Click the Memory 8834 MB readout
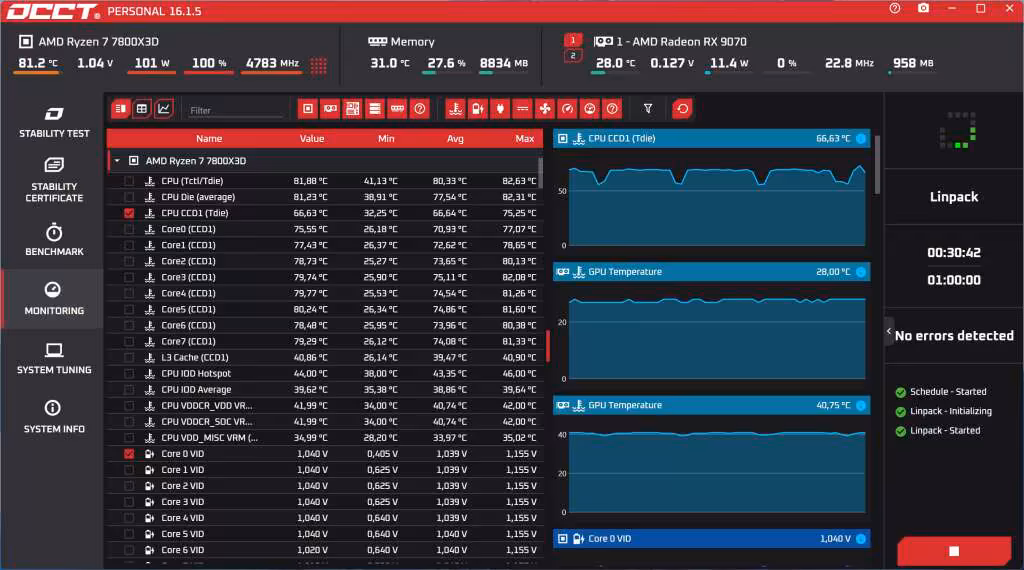1024x570 pixels. point(504,63)
